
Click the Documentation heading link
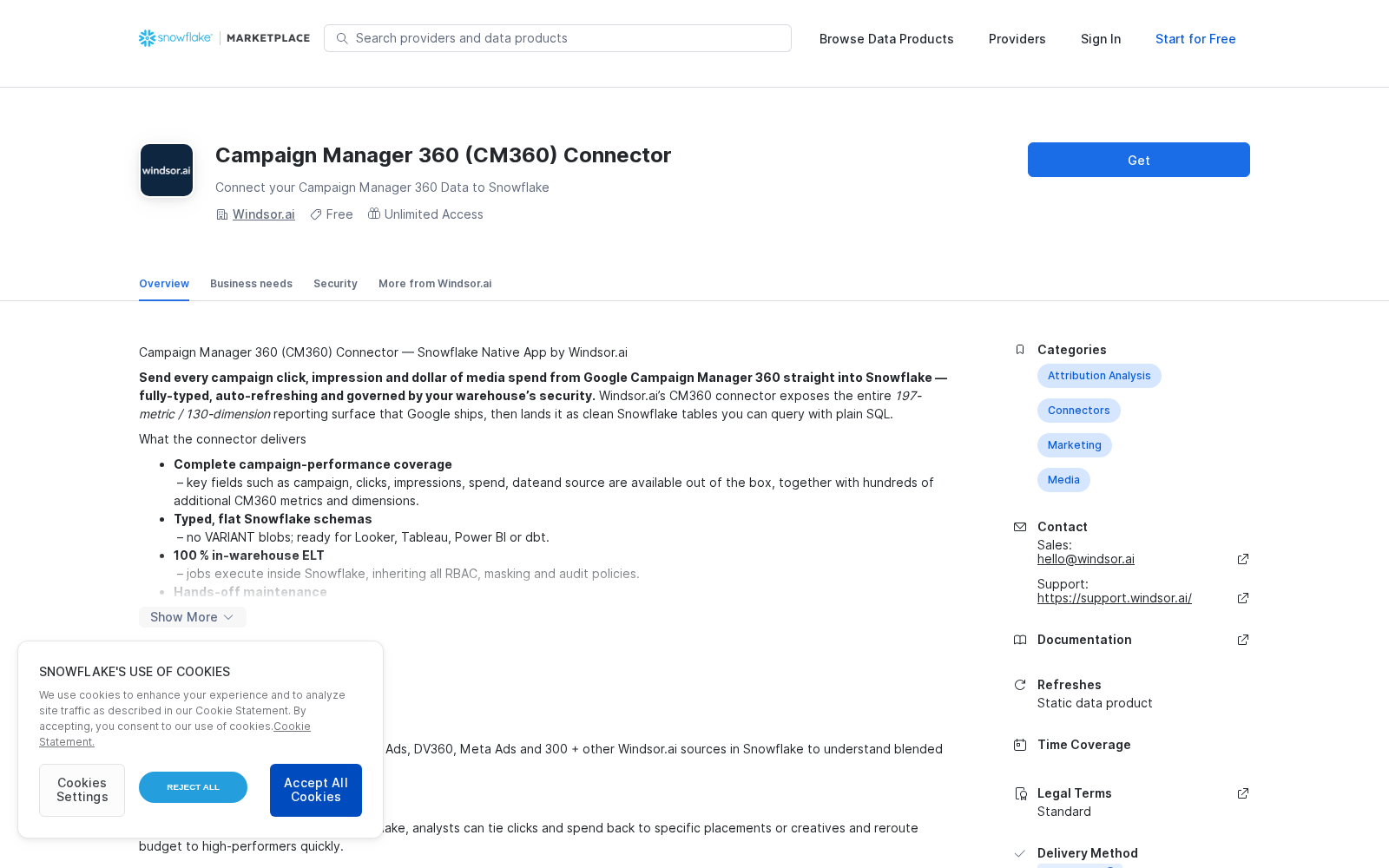[x=1084, y=640]
